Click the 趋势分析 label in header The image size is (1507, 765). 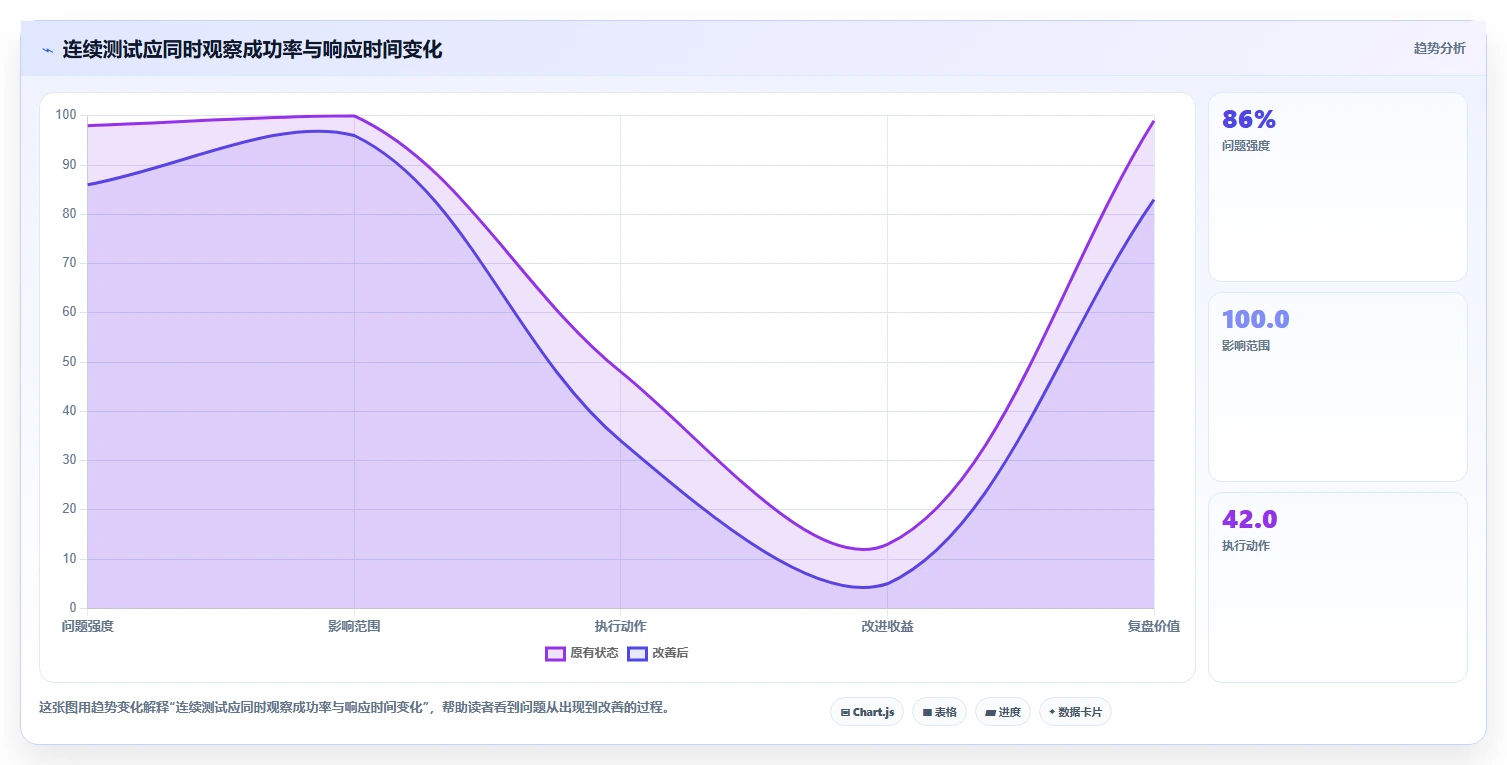coord(1439,48)
